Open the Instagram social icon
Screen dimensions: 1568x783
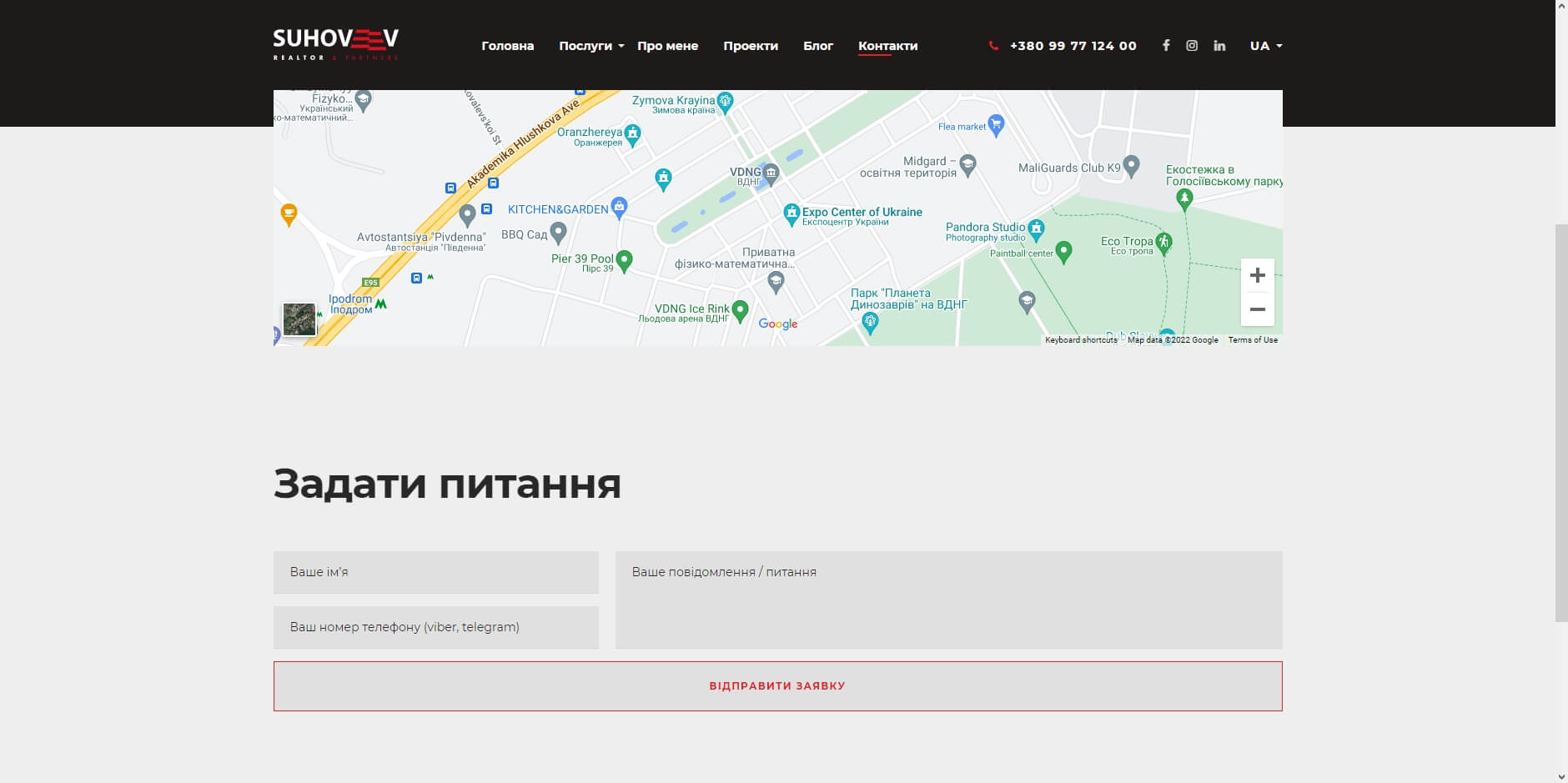point(1192,46)
